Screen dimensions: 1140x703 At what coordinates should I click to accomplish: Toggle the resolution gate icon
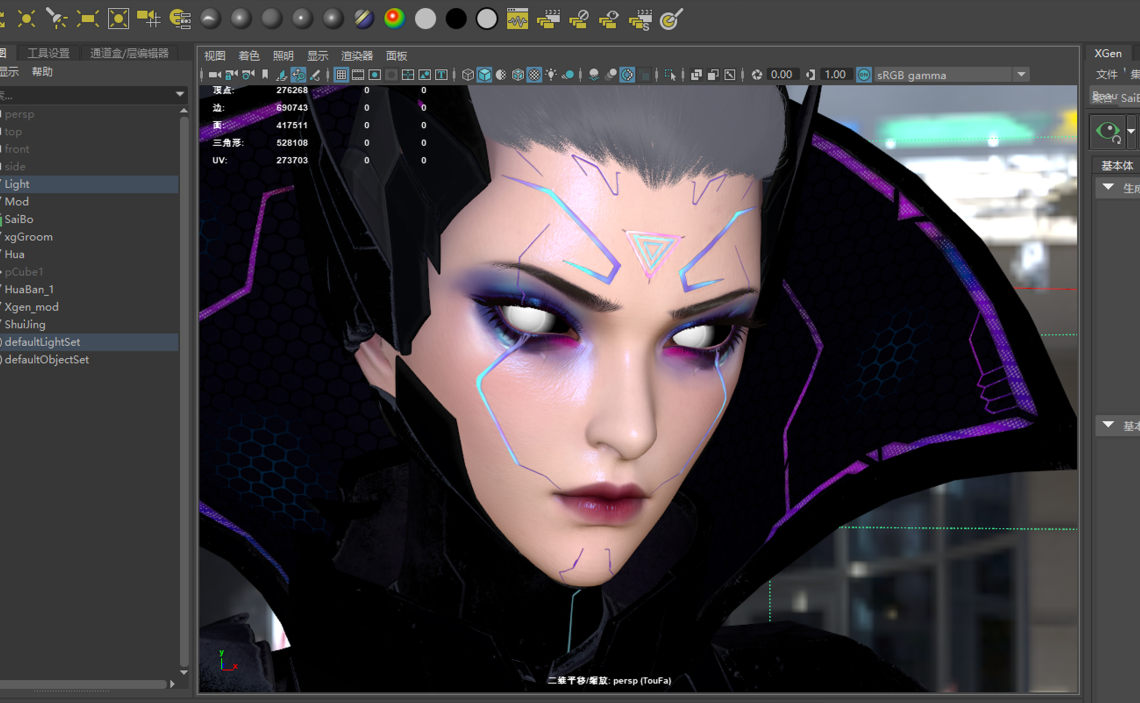pos(374,75)
